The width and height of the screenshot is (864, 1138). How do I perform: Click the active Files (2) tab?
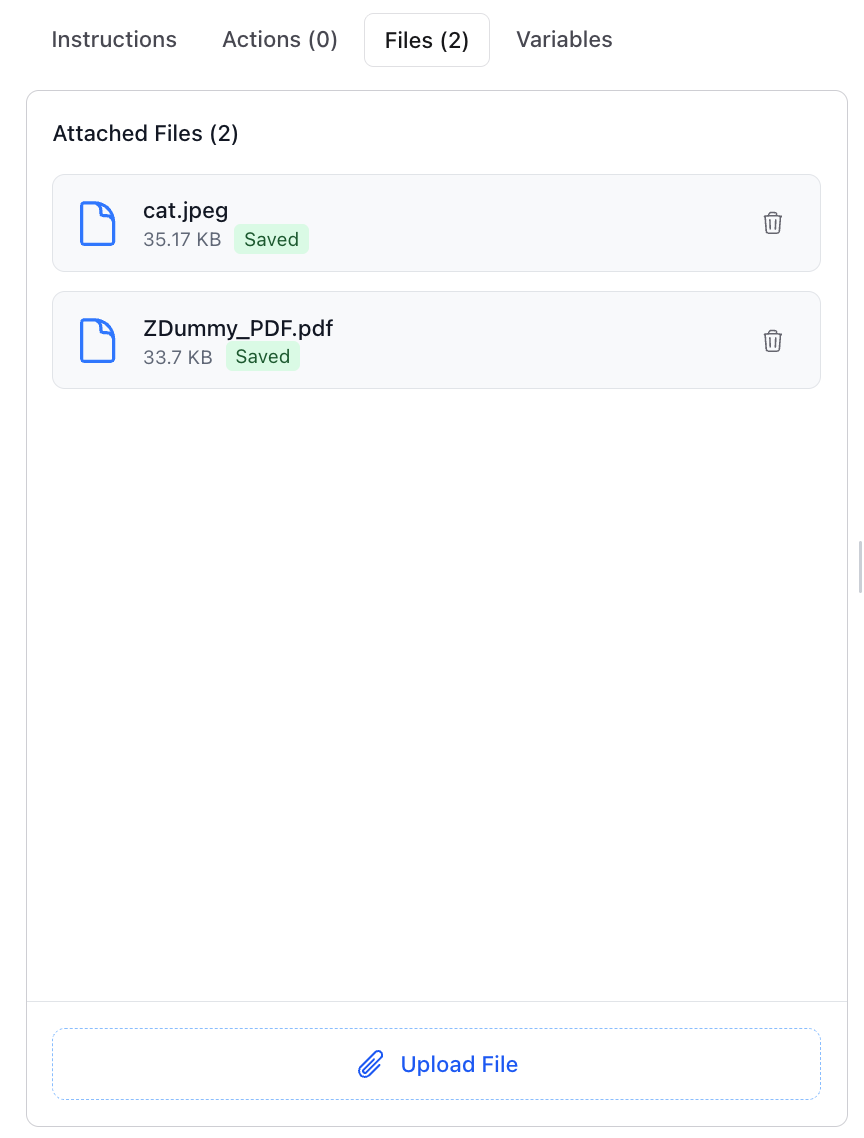pyautogui.click(x=426, y=40)
